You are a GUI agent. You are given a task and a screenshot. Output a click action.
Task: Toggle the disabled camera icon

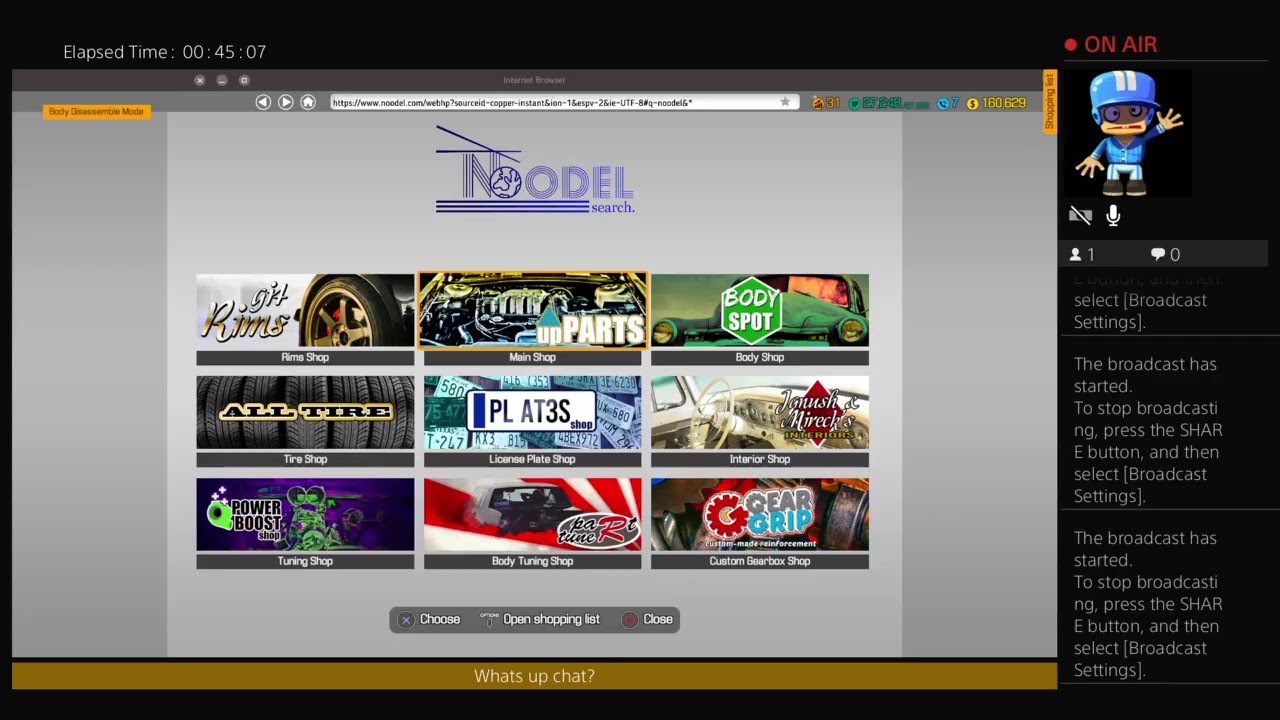pos(1080,215)
